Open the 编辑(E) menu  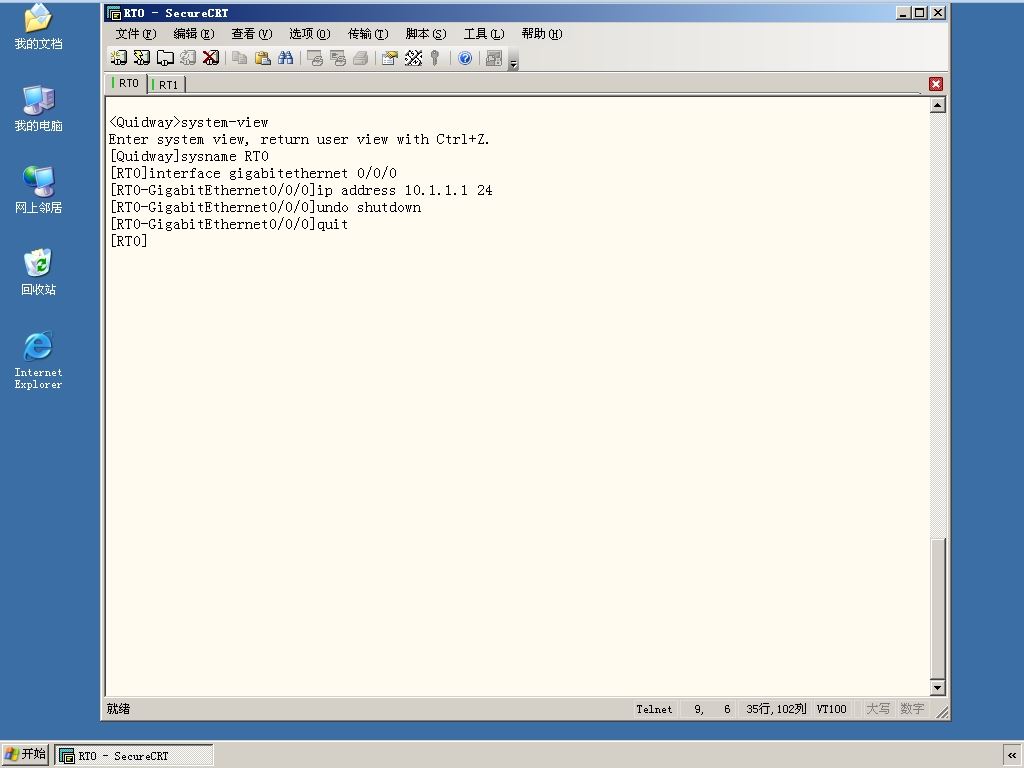(193, 33)
